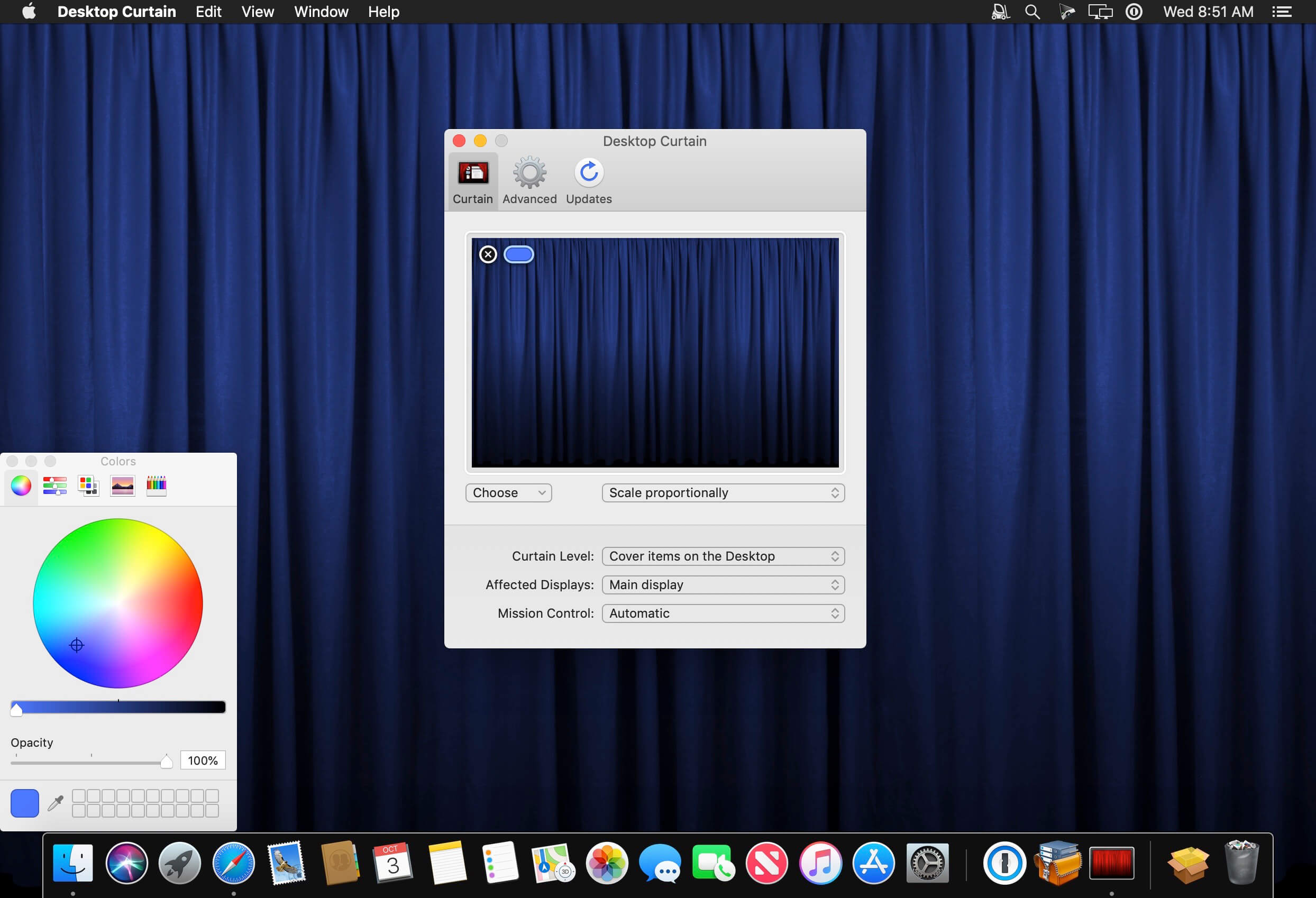The image size is (1316, 898).
Task: Open the Updates toolbar icon
Action: [589, 181]
